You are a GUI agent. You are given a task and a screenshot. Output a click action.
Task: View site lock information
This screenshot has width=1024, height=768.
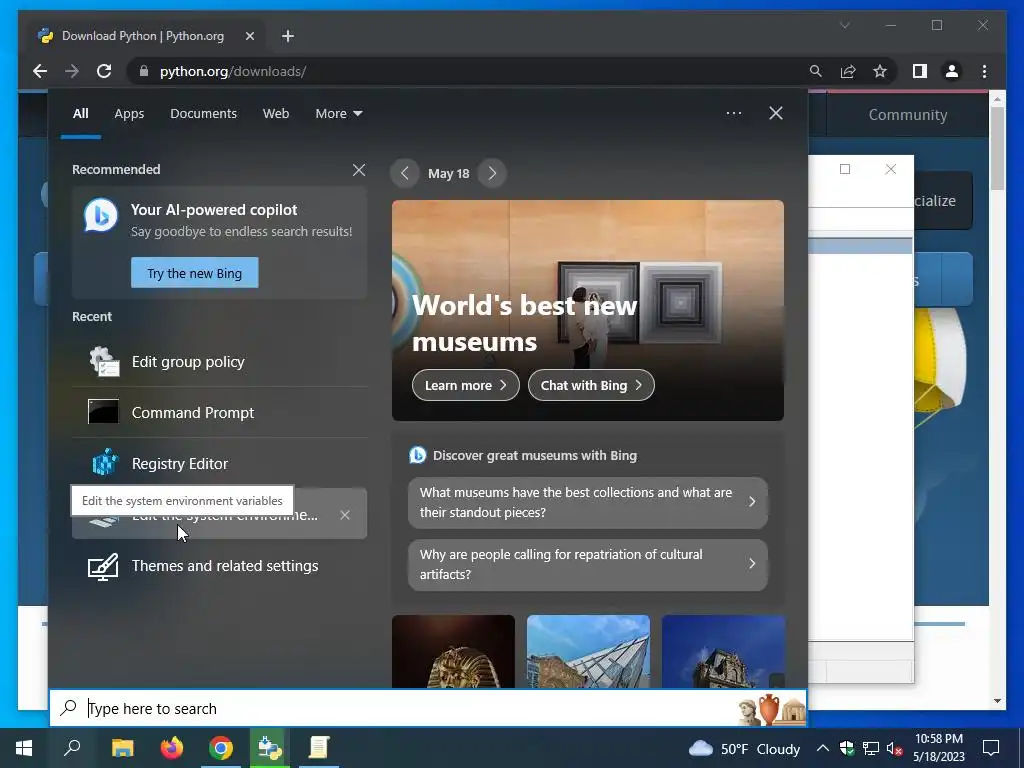click(144, 71)
